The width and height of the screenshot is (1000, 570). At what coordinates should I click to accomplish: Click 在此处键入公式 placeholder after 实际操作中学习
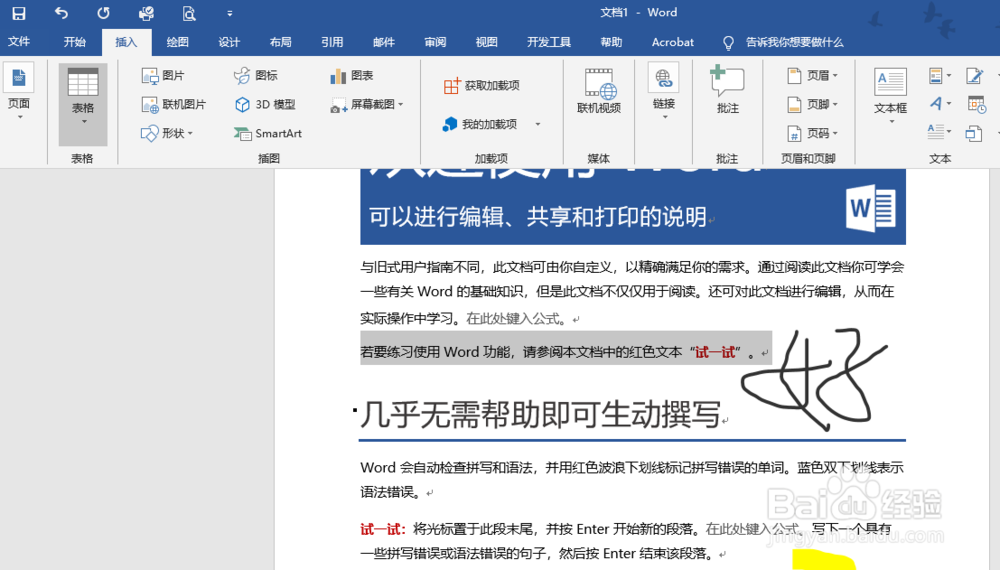click(x=515, y=318)
